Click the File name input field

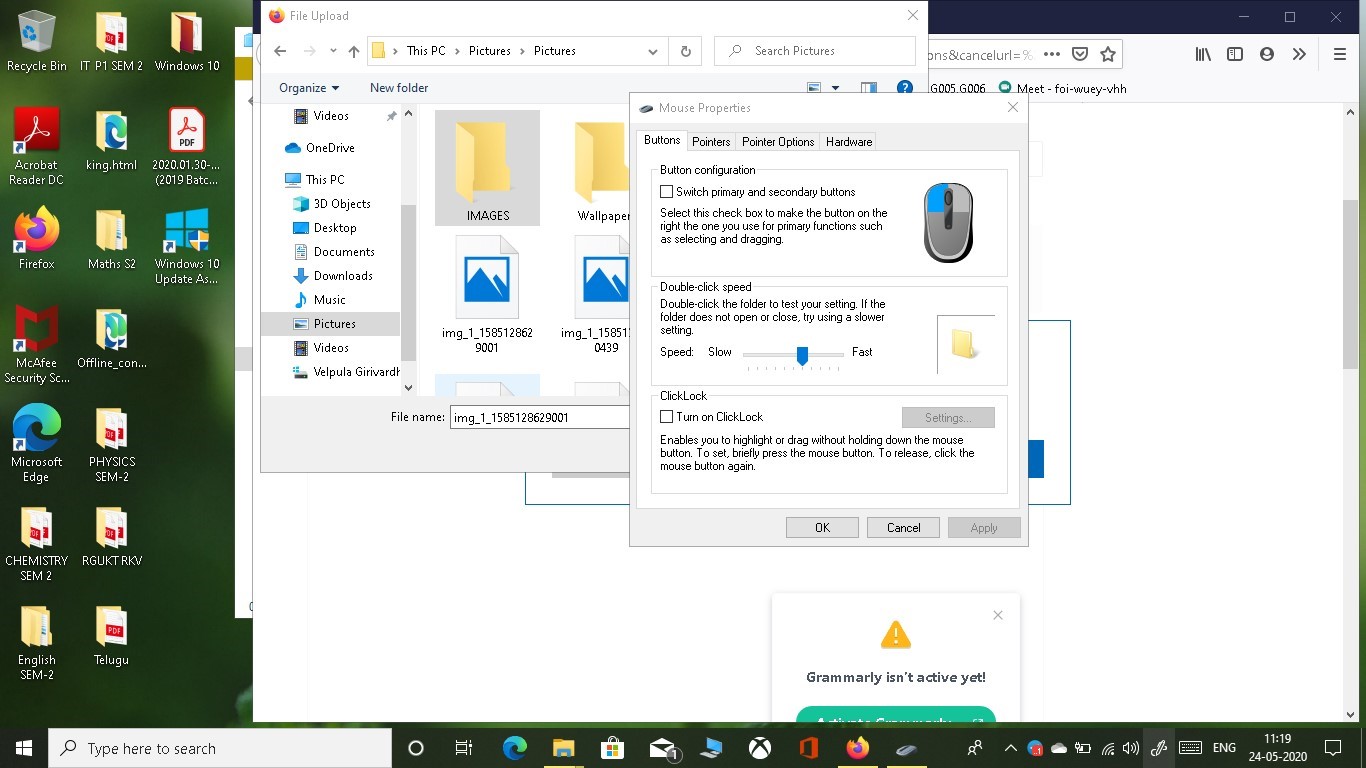point(540,417)
